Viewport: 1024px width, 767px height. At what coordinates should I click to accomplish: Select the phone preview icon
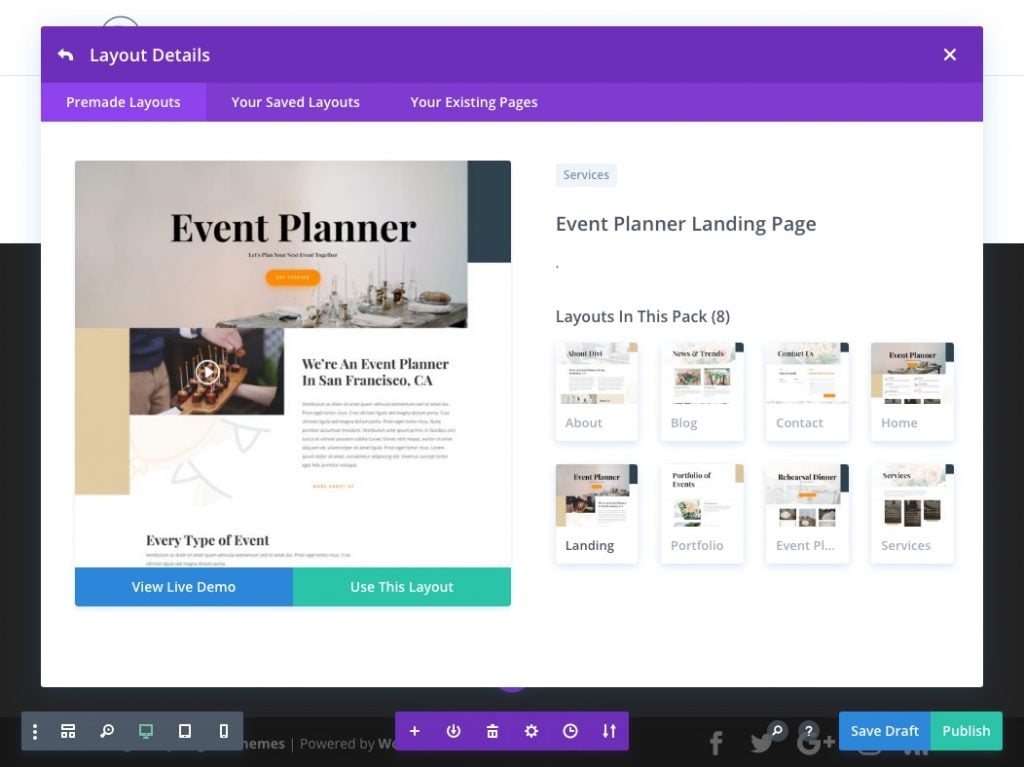(x=223, y=731)
